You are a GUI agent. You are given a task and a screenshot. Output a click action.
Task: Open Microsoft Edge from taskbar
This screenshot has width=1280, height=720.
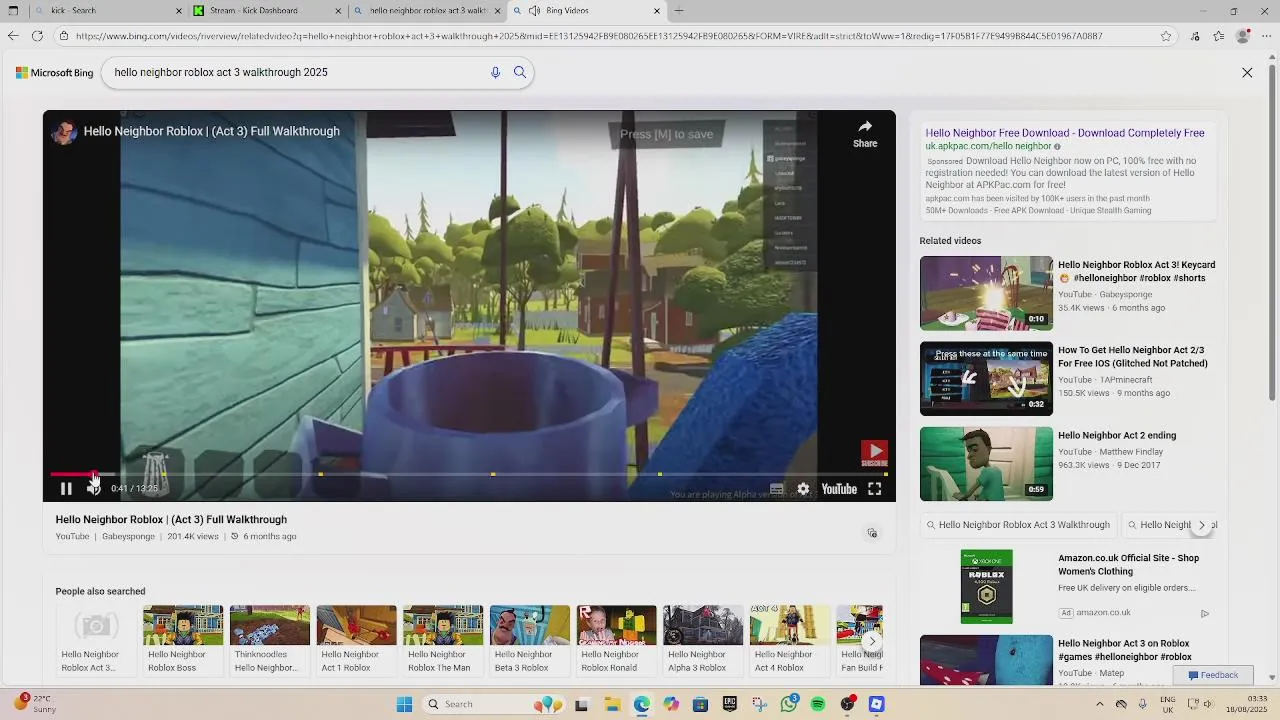tap(641, 704)
